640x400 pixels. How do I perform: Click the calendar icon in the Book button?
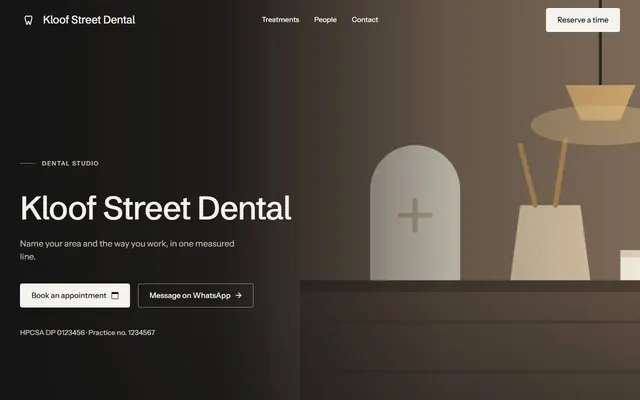click(115, 296)
